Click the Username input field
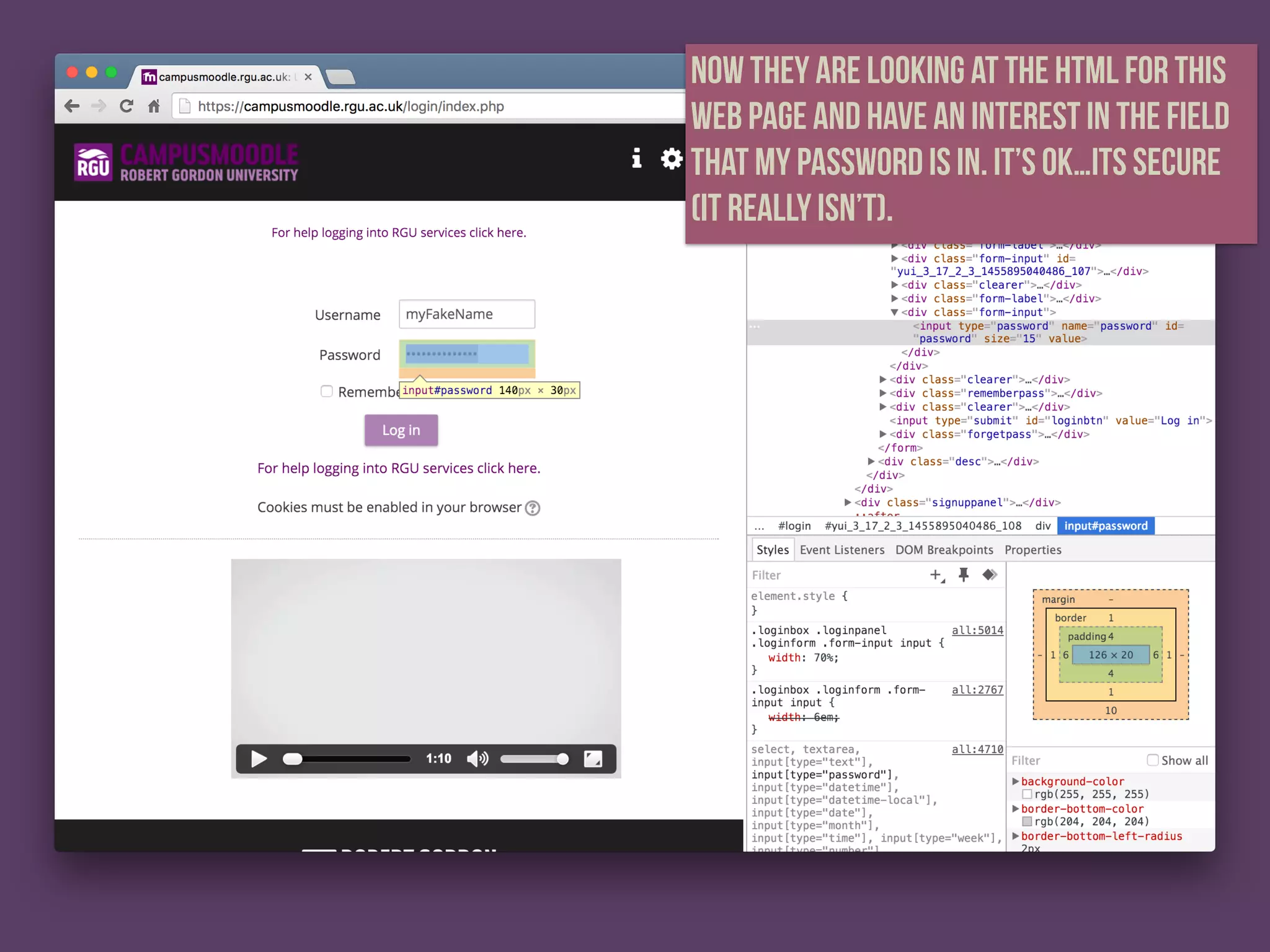The image size is (1270, 952). [x=466, y=314]
